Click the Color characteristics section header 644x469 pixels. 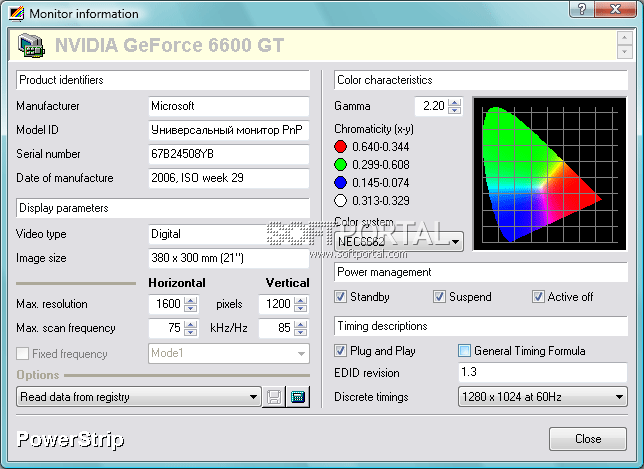pos(481,80)
